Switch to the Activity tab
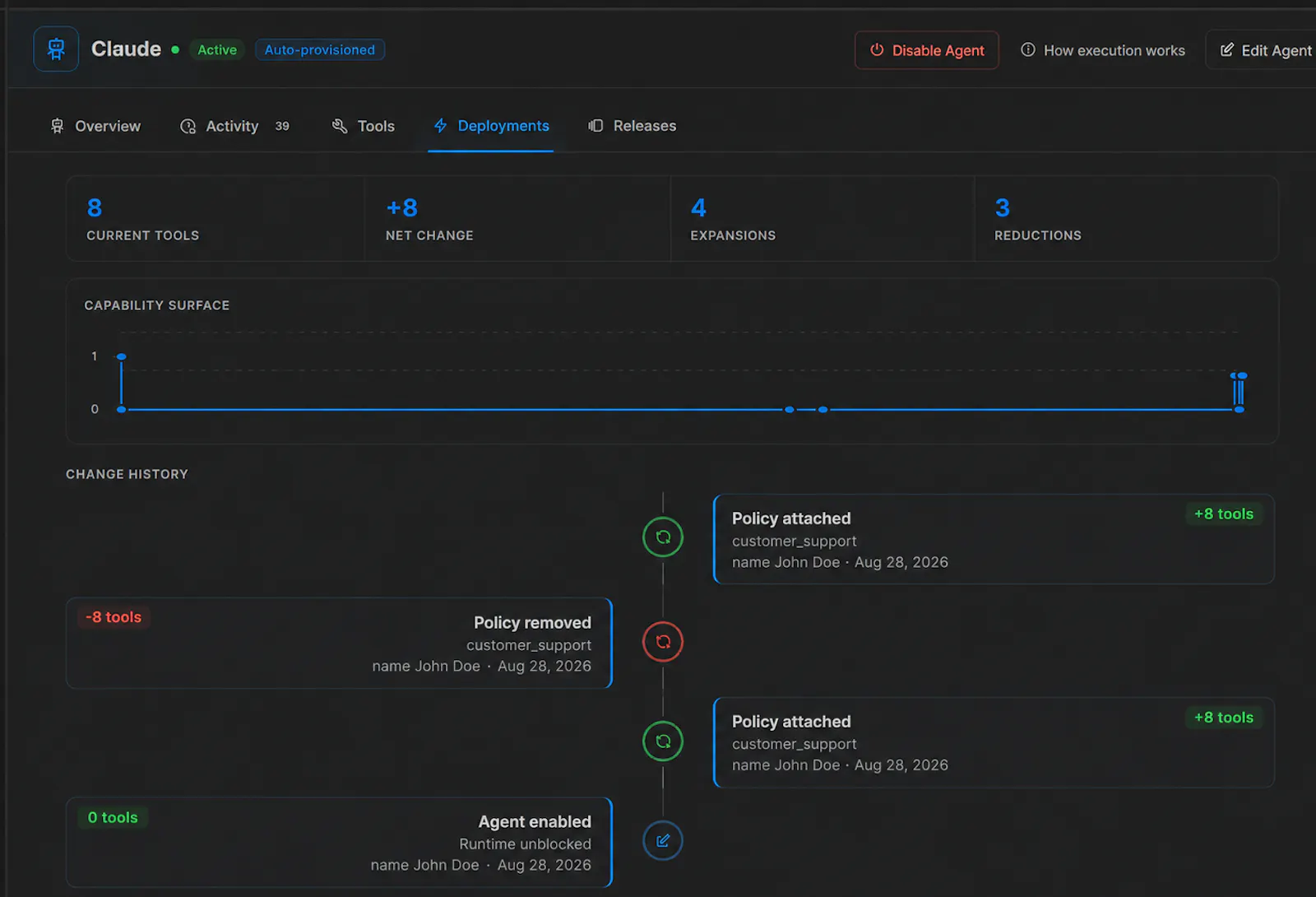The width and height of the screenshot is (1316, 897). coord(234,126)
